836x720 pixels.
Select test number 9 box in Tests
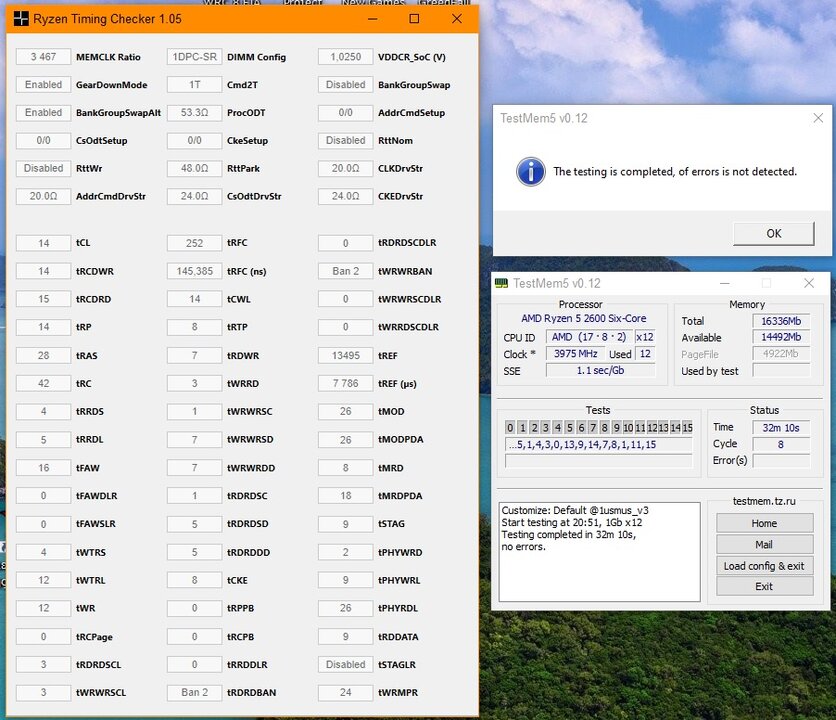coord(616,427)
